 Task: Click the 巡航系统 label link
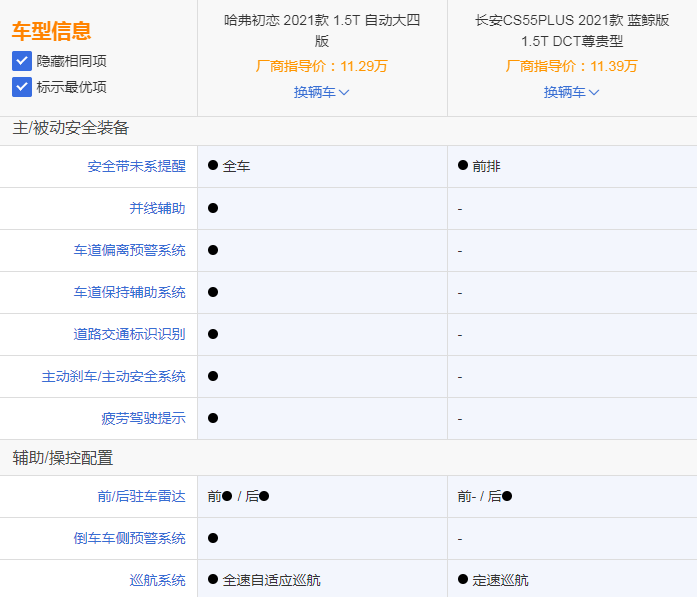click(x=157, y=580)
